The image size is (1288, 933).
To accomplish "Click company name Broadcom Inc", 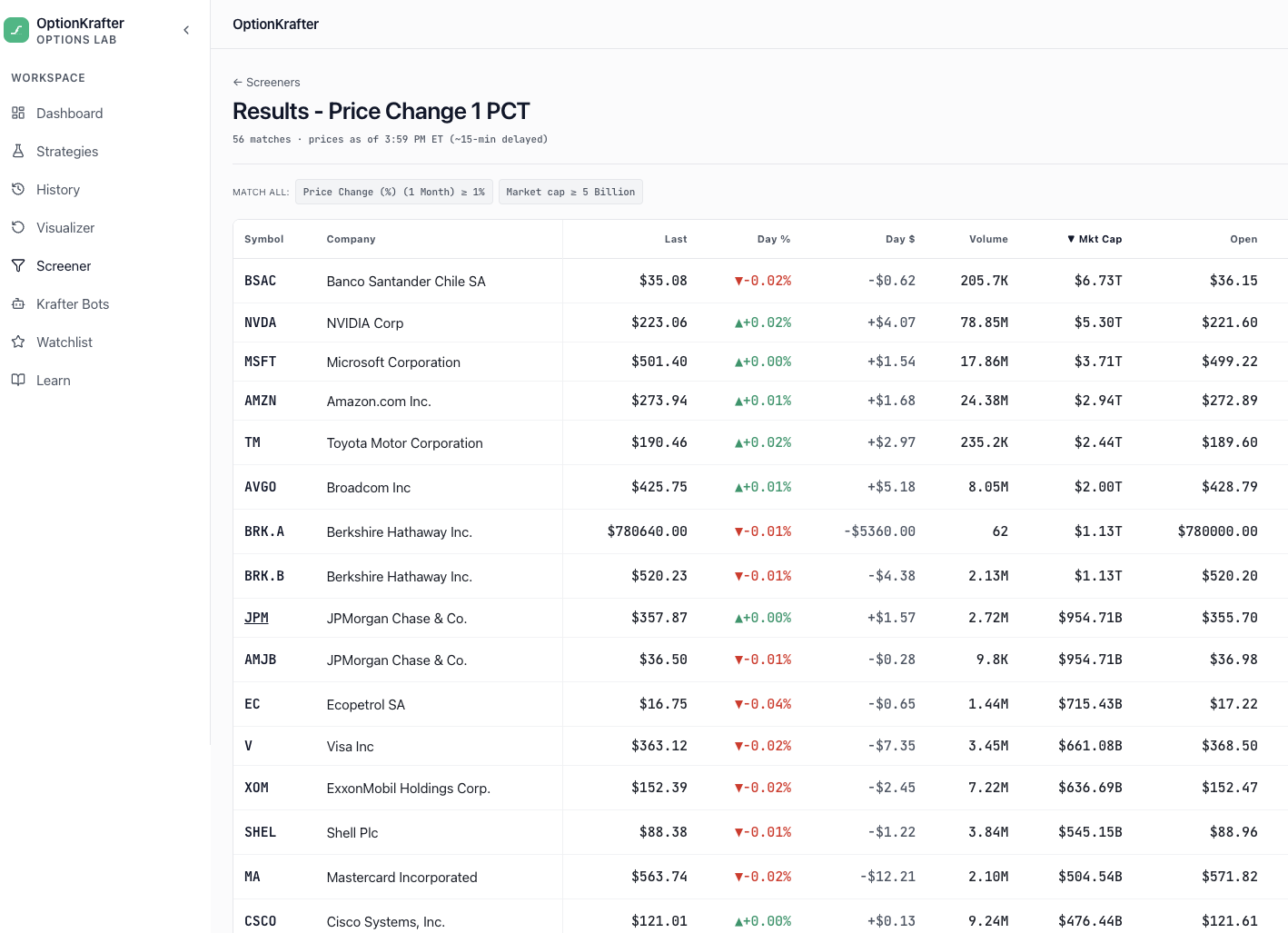I will pyautogui.click(x=369, y=488).
